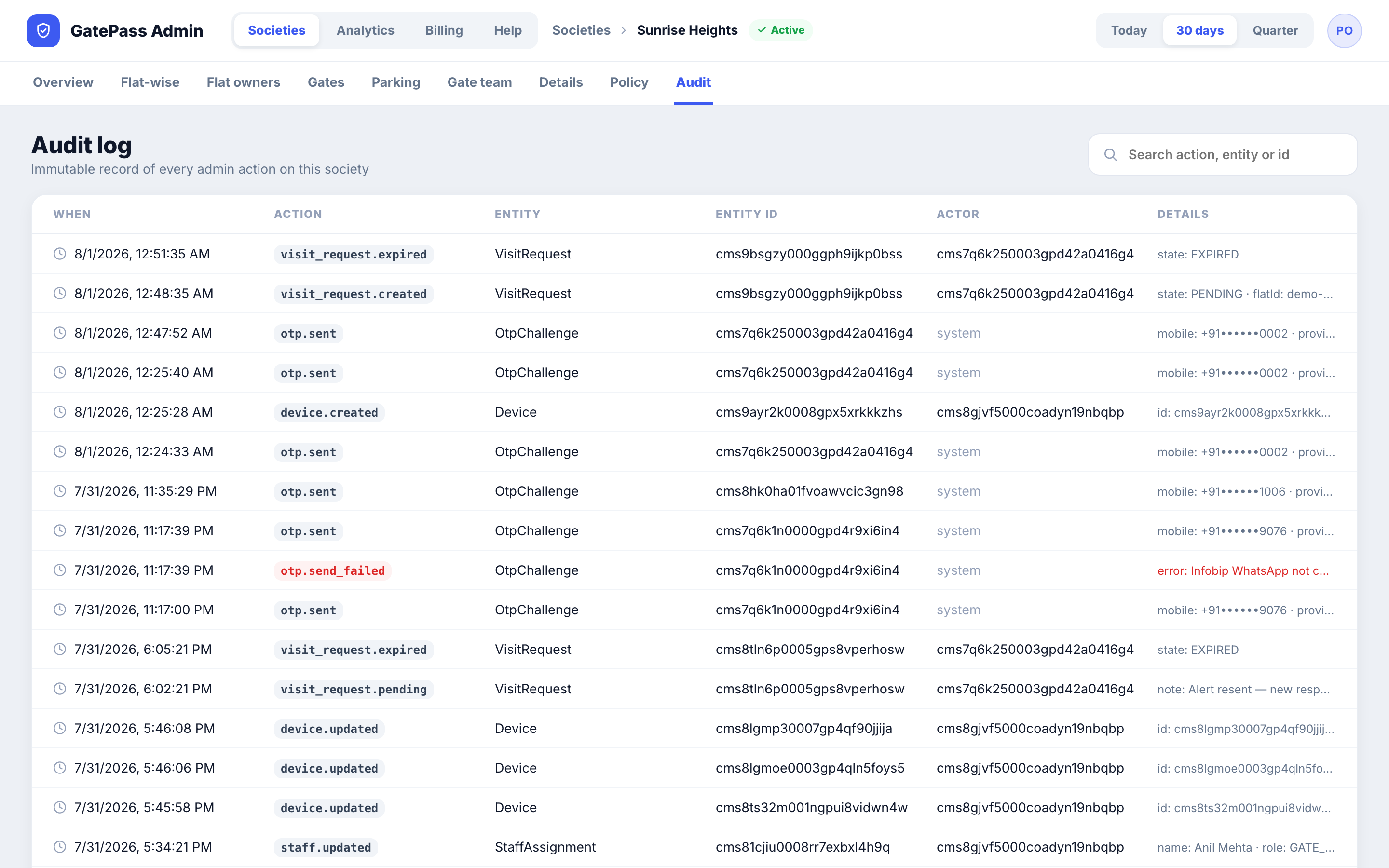
Task: Open the Parking tab
Action: pos(396,82)
